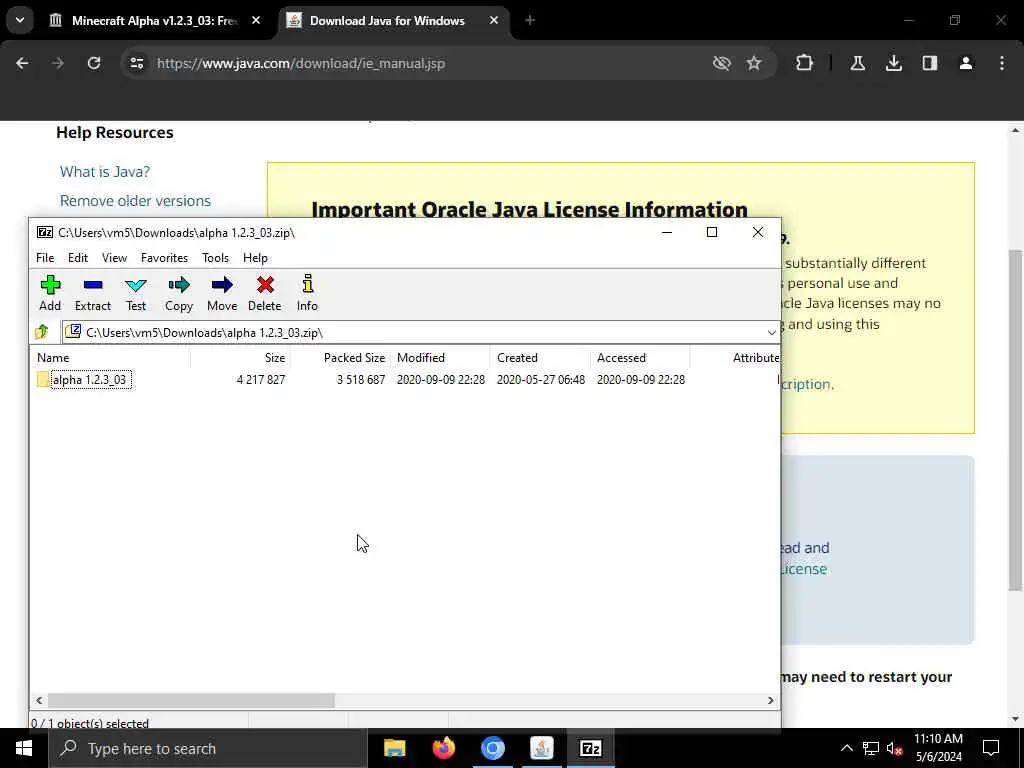Open the View menu in 7-Zip

[x=114, y=258]
